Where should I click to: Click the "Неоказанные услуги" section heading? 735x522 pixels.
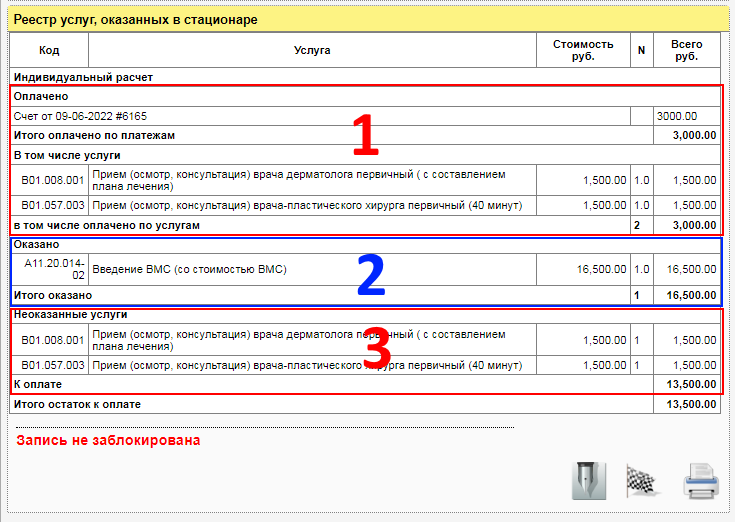coord(70,314)
